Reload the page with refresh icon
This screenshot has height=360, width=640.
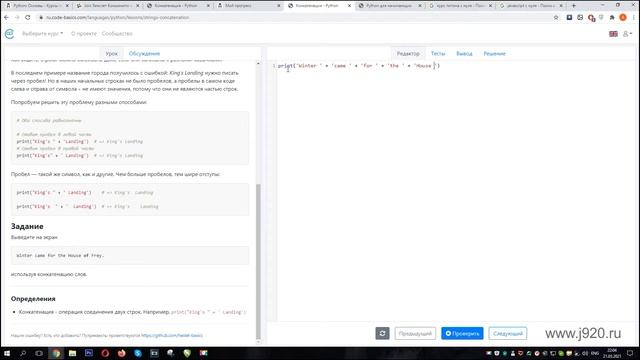click(28, 18)
